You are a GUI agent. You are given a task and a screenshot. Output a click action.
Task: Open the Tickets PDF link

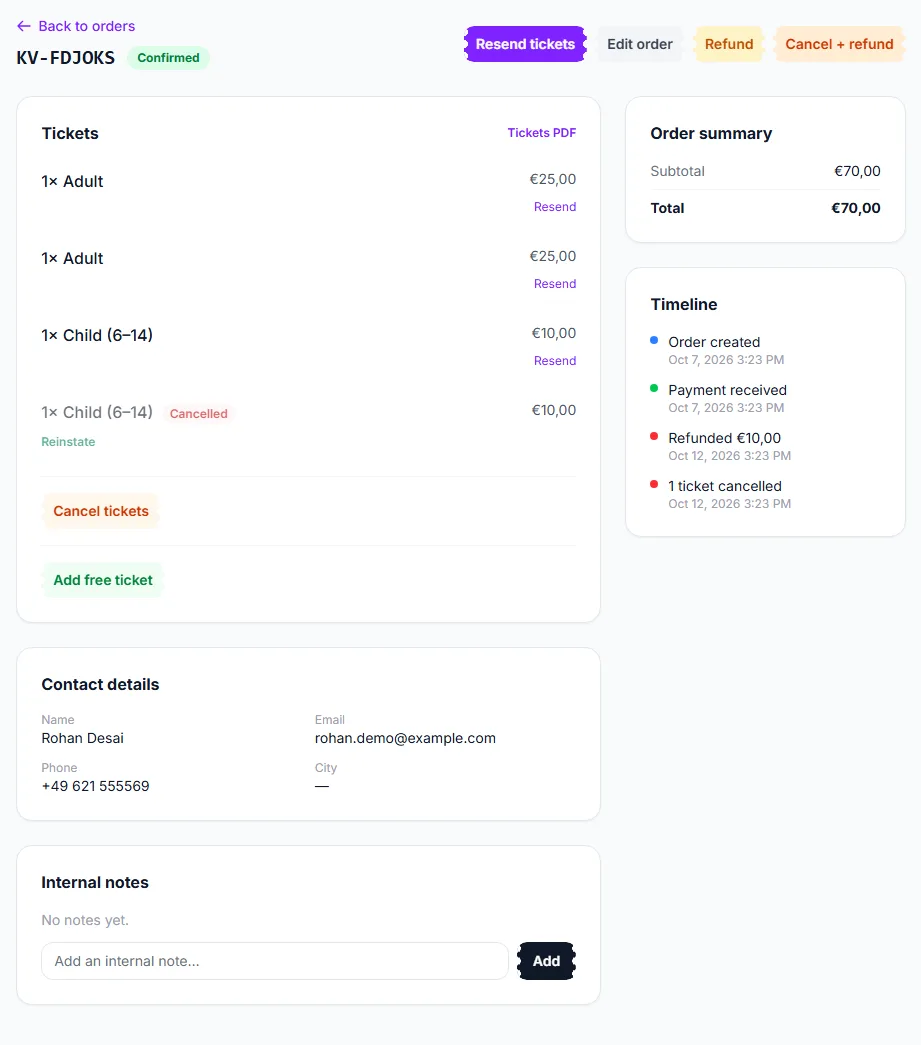[542, 133]
